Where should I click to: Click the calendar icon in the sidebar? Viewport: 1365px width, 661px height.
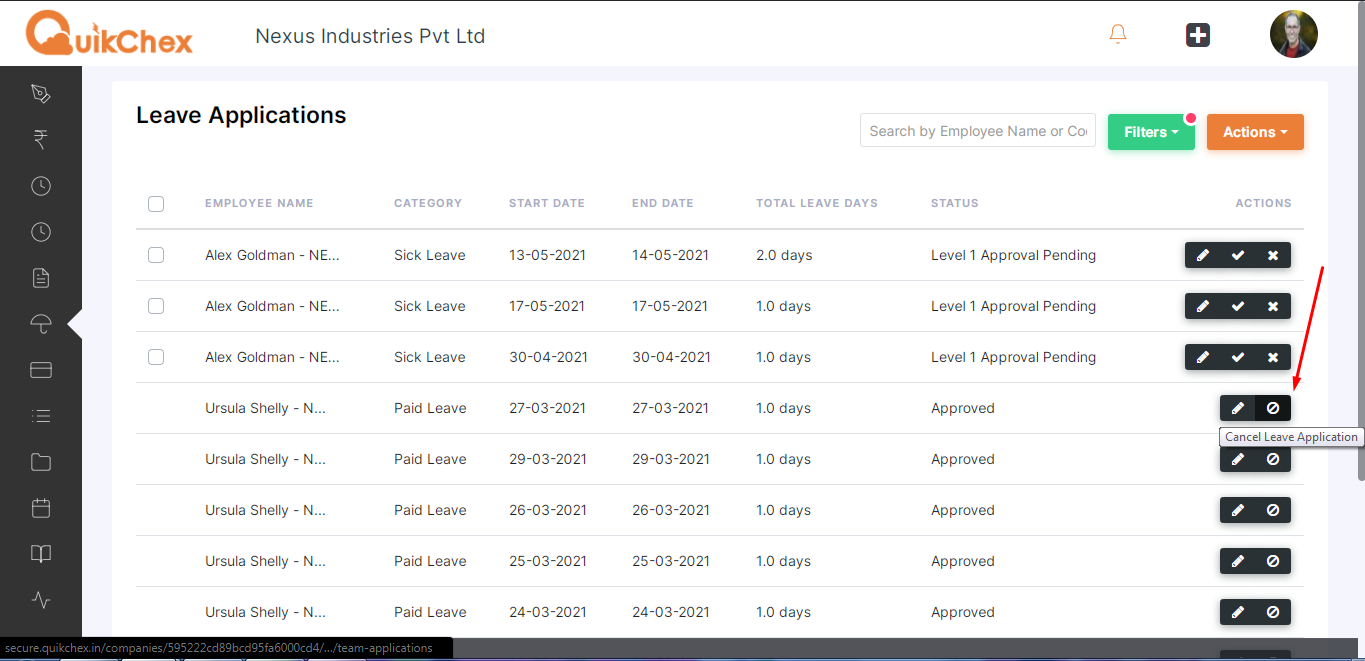(40, 507)
